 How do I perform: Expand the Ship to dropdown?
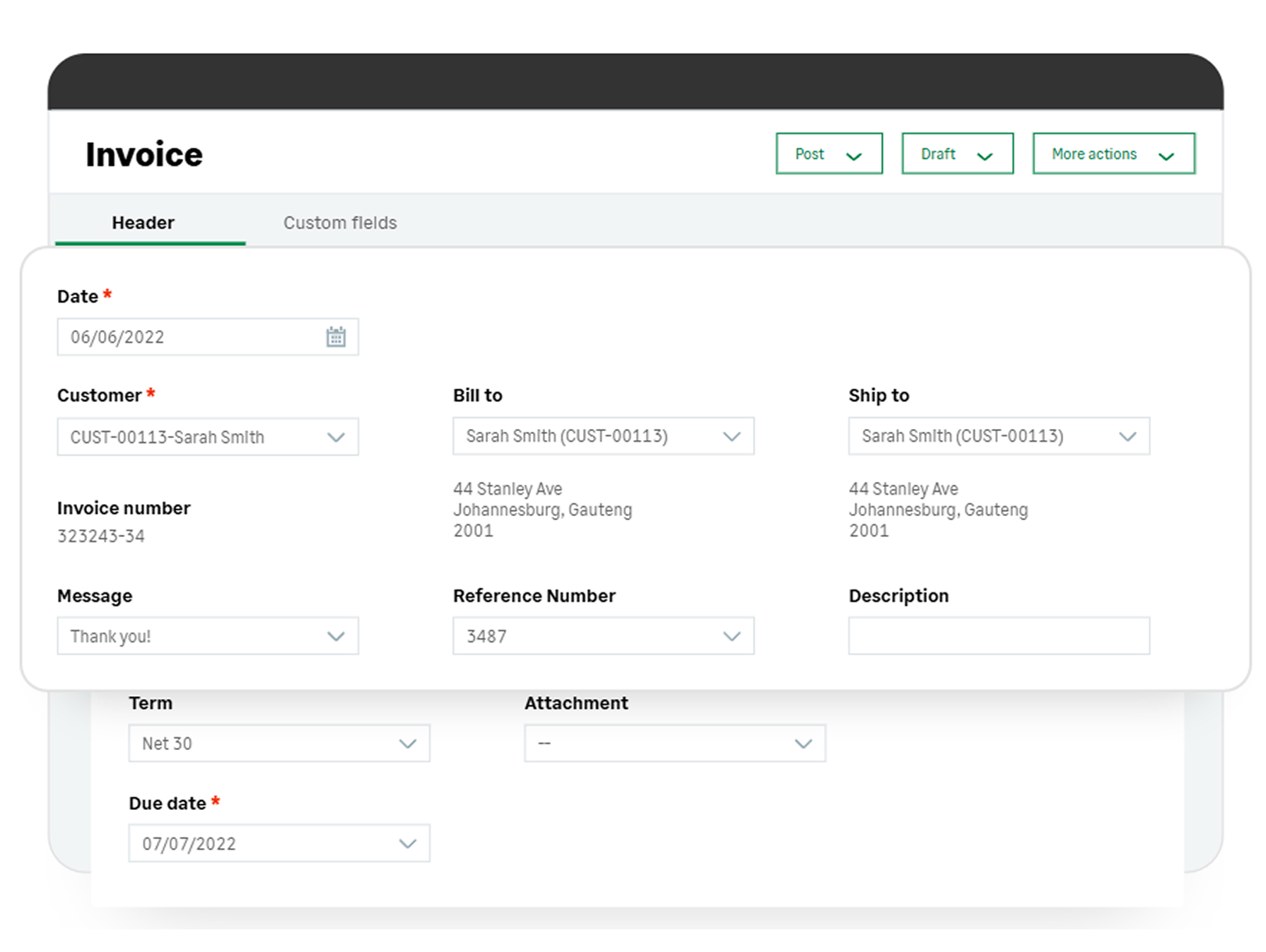[x=1128, y=436]
